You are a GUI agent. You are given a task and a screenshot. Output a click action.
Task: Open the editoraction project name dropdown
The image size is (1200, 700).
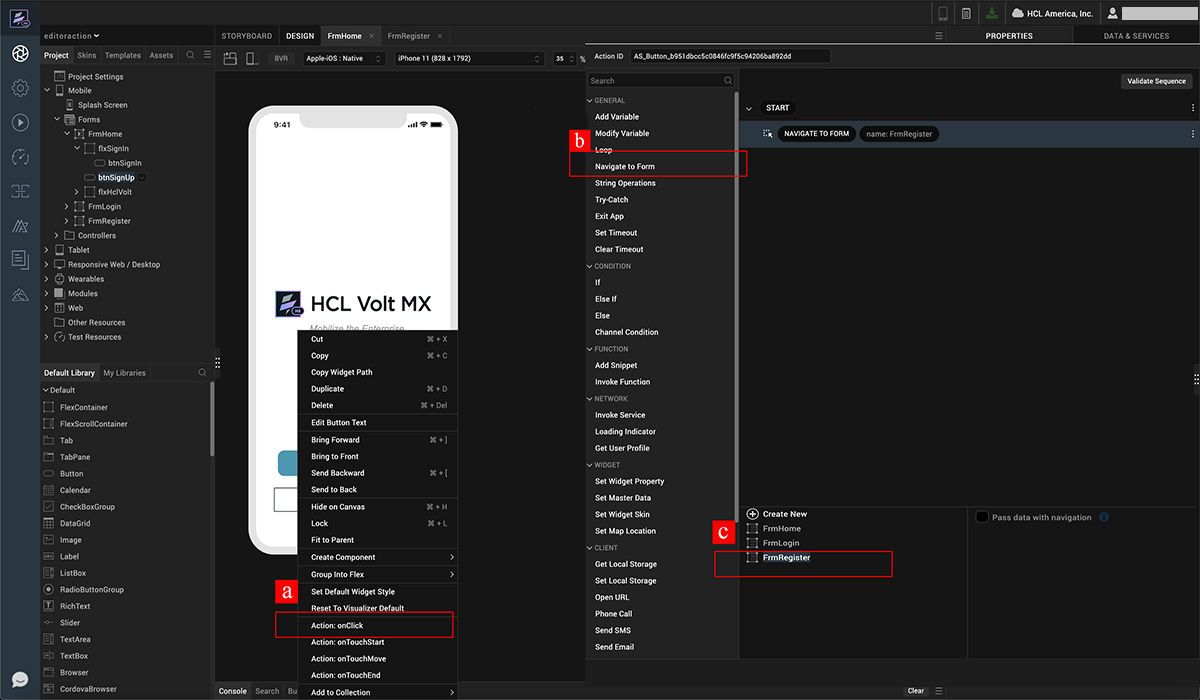72,36
